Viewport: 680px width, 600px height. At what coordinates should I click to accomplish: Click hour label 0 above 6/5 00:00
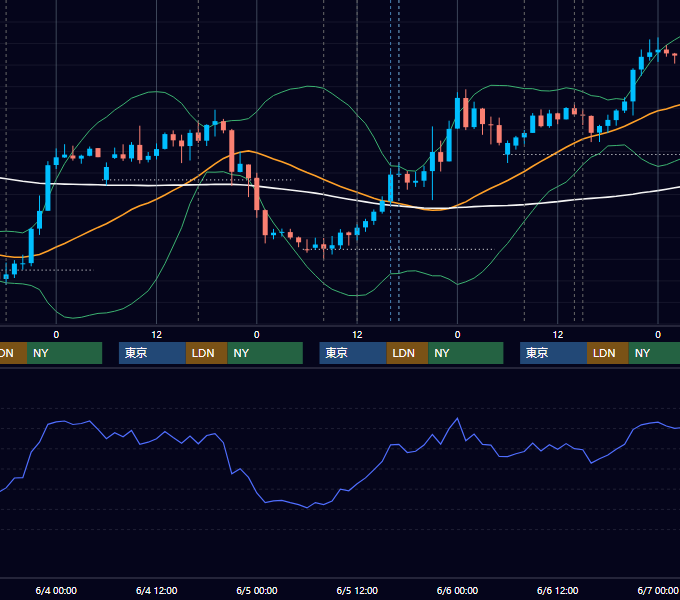click(x=257, y=335)
